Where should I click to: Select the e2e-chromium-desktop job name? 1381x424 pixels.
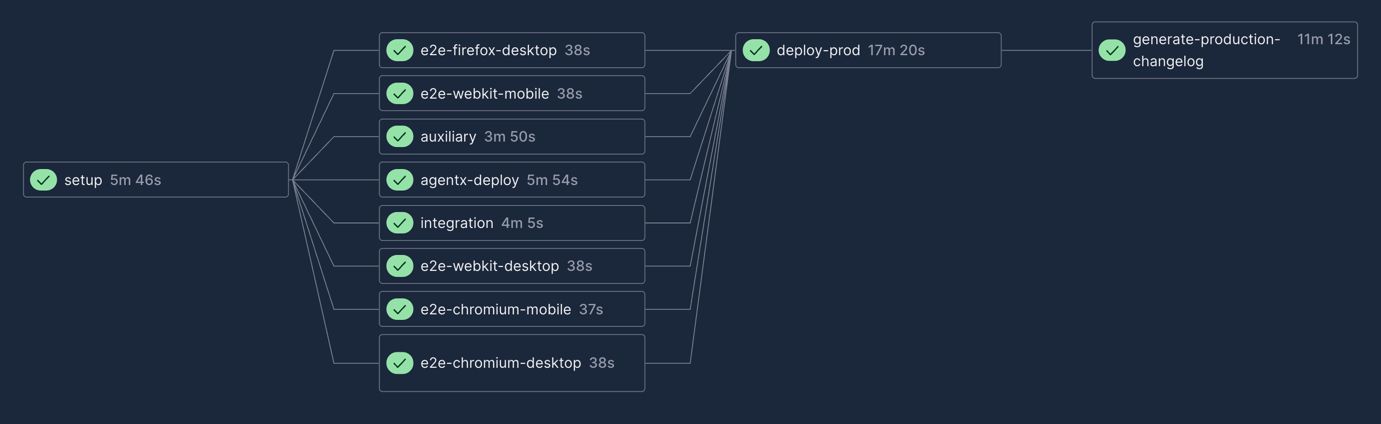coord(500,363)
